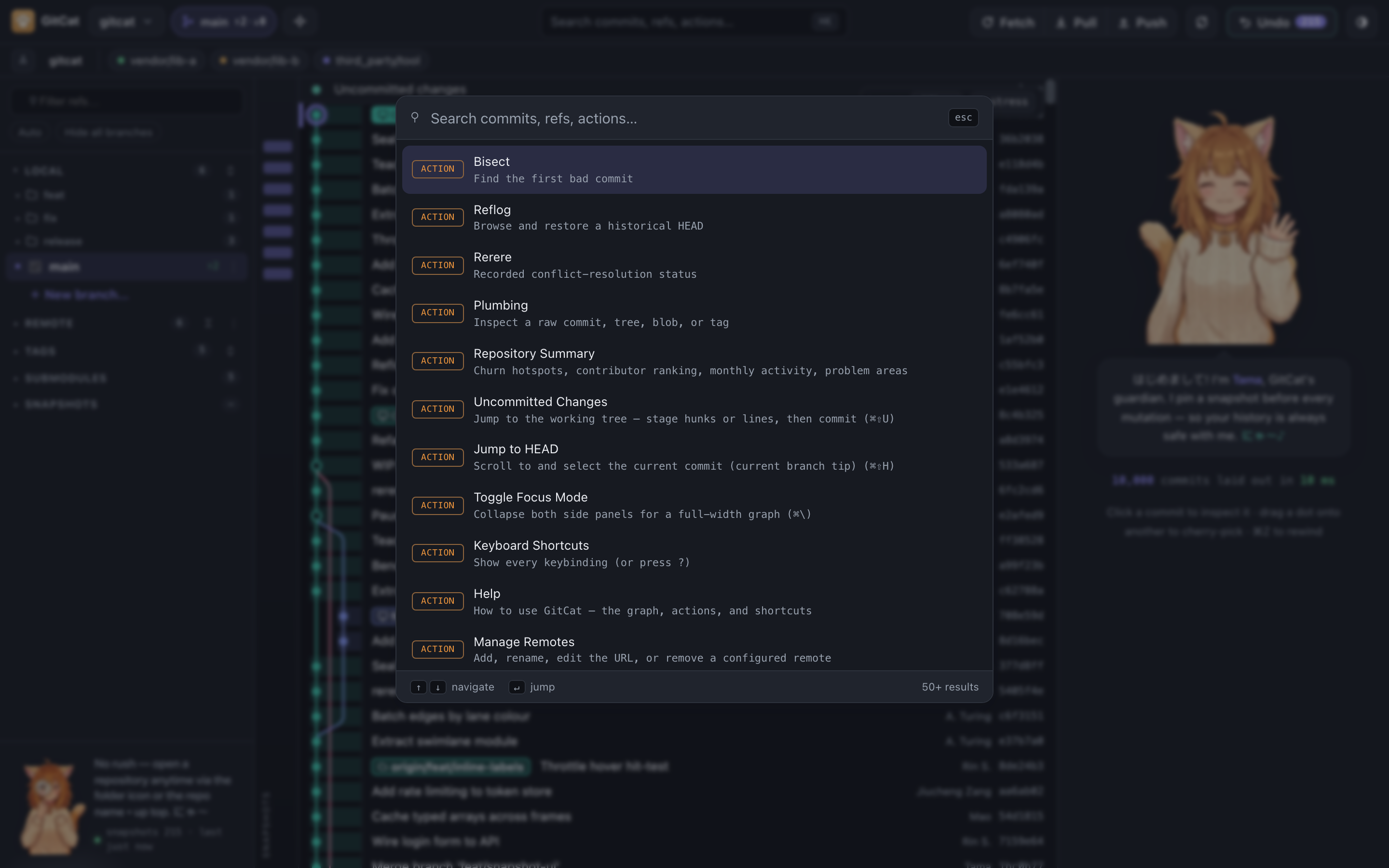1389x868 pixels.
Task: Run the Bisect action
Action: click(x=694, y=169)
